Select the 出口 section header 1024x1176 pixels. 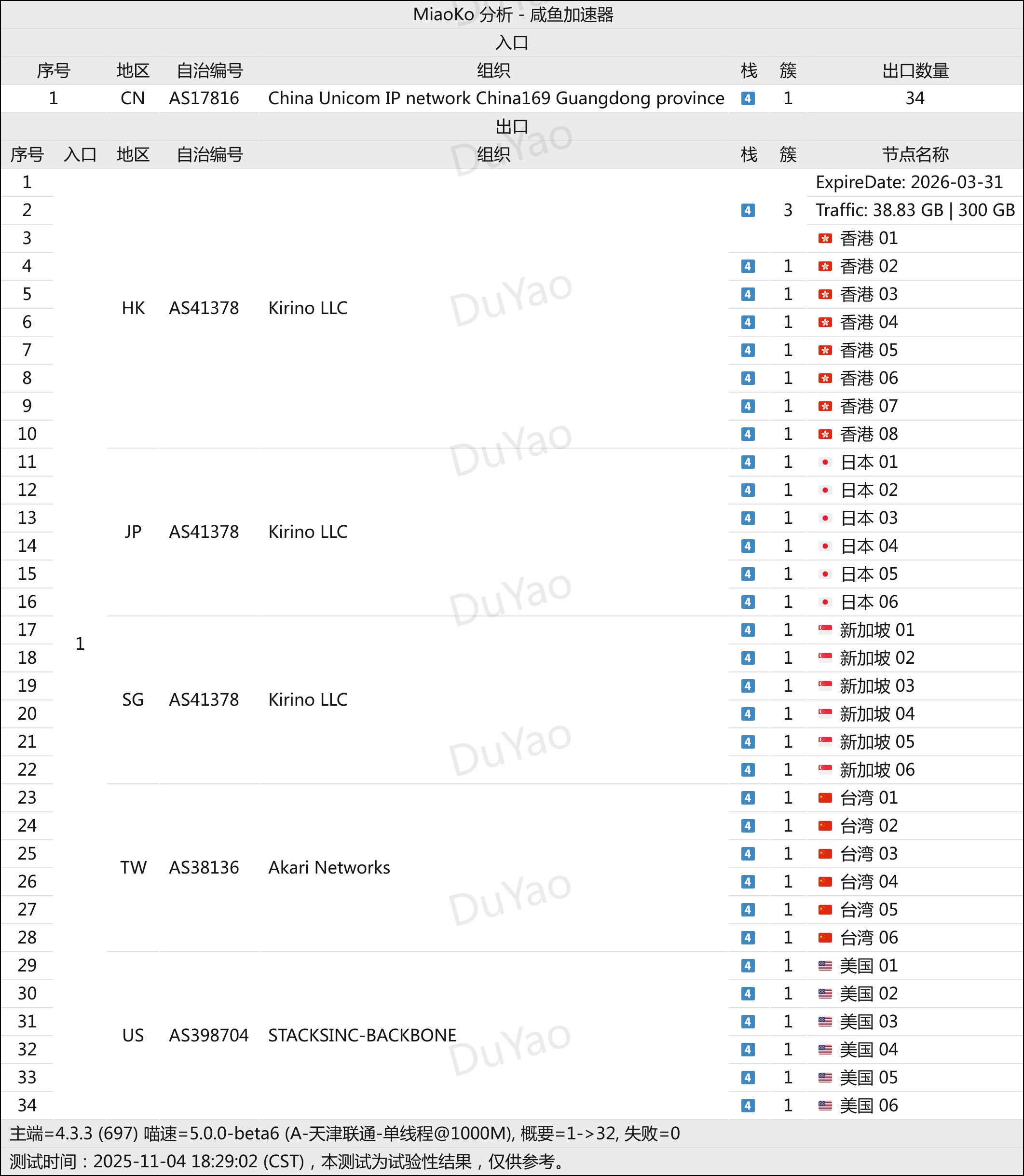coord(511,126)
